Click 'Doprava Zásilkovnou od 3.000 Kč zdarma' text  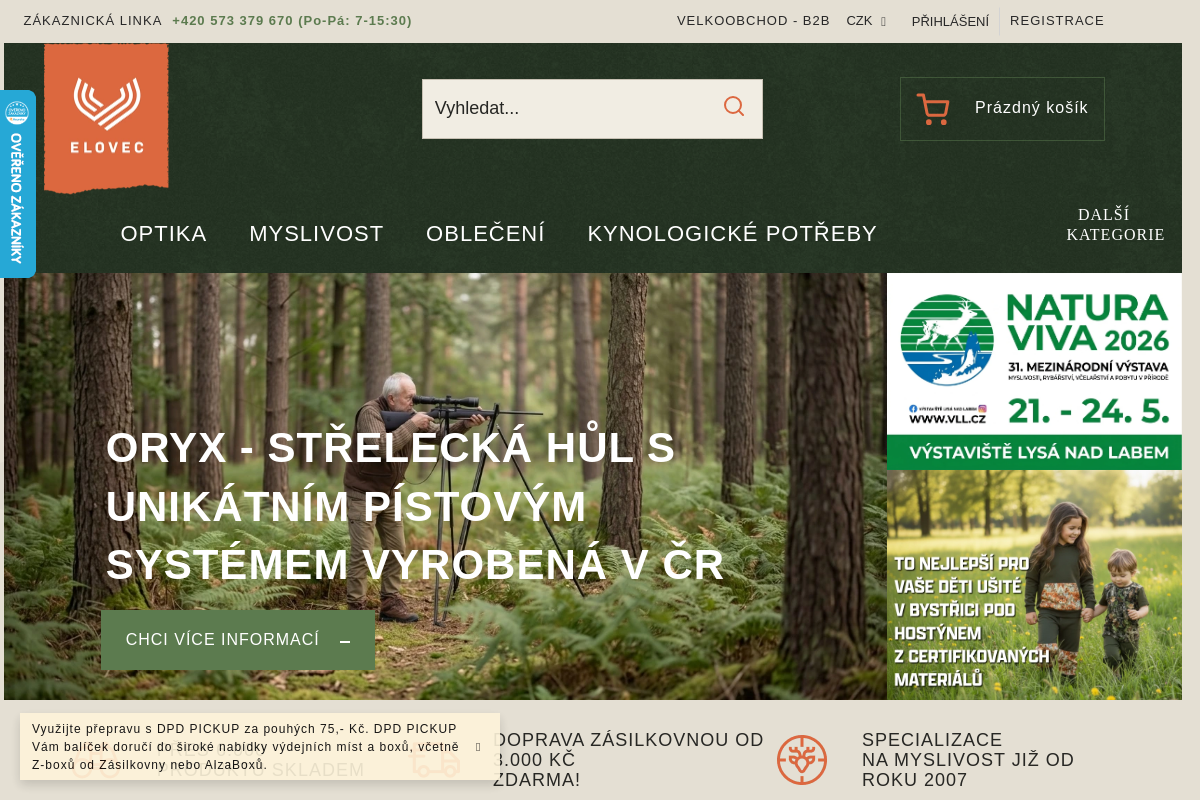(x=628, y=760)
